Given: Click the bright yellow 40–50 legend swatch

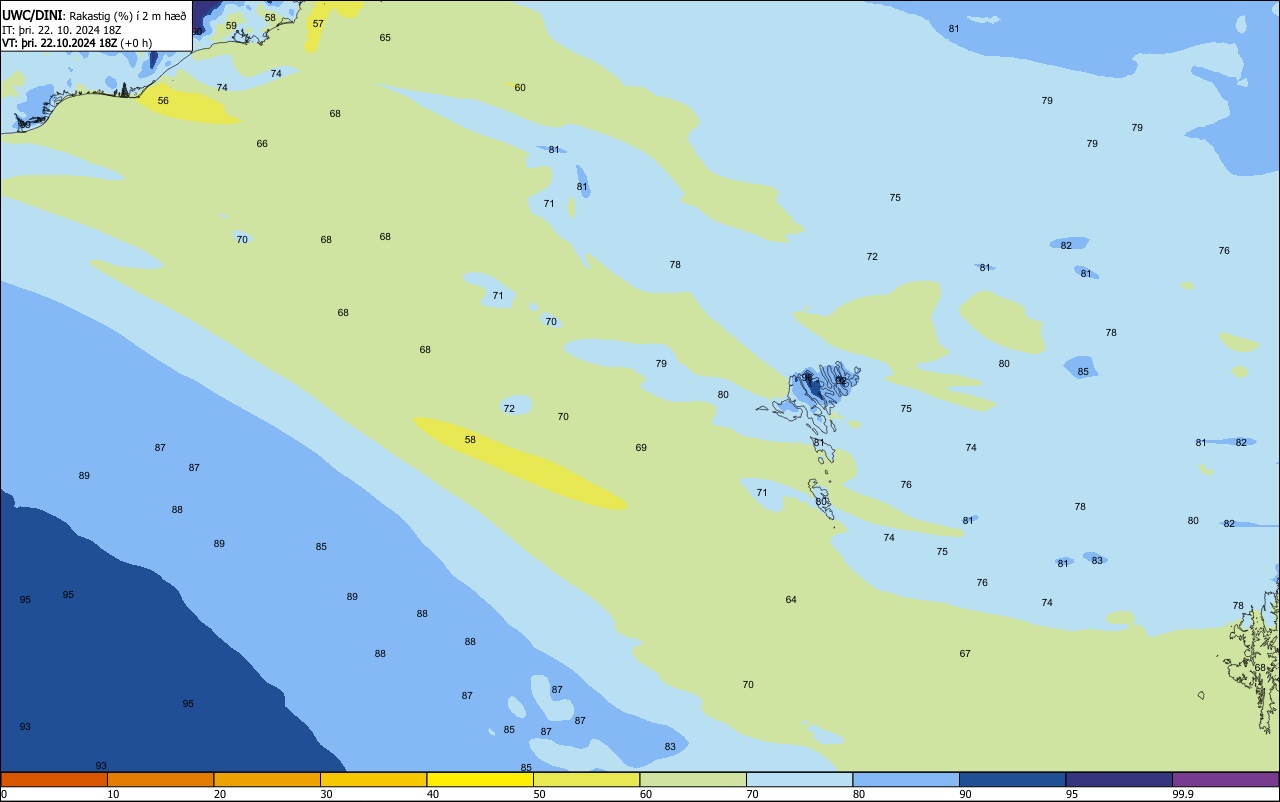Looking at the screenshot, I should click(x=480, y=779).
